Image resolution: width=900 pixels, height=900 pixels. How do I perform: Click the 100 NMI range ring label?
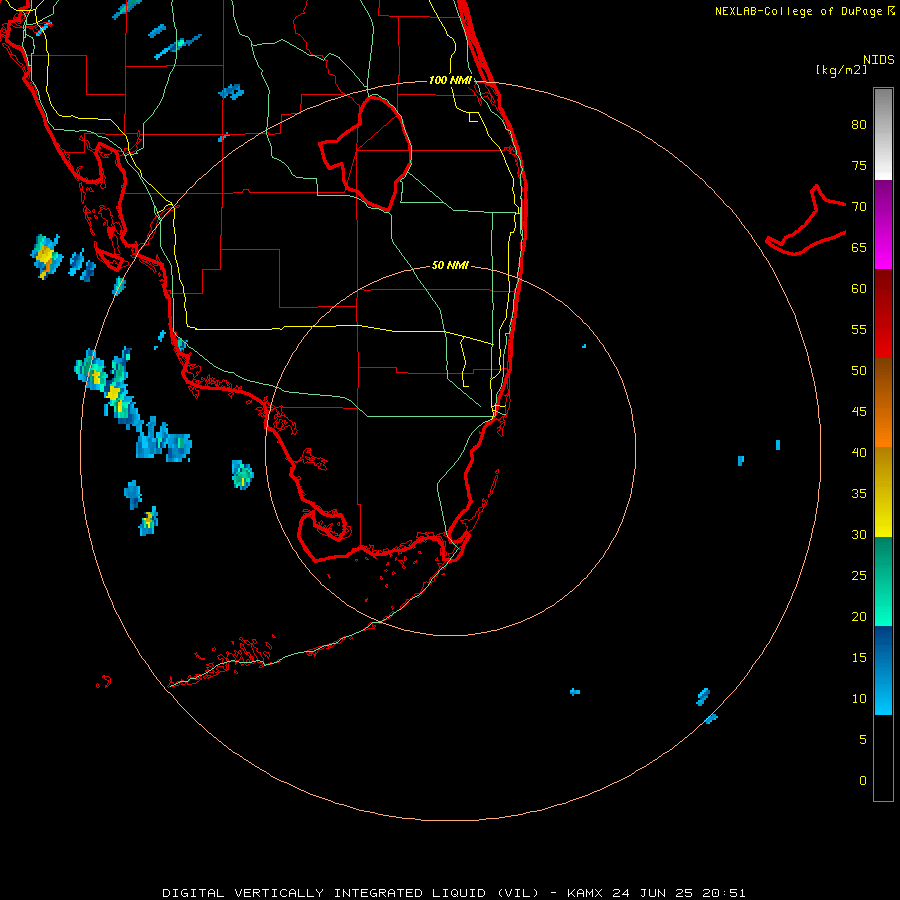tap(450, 80)
